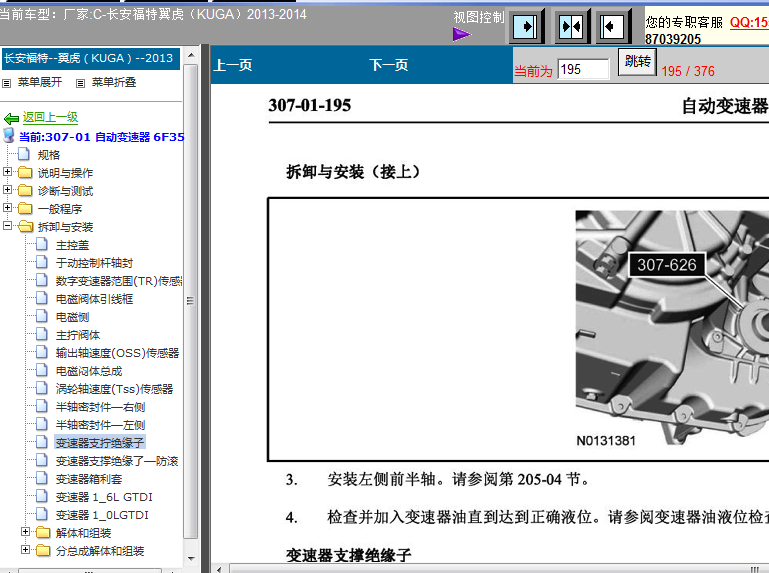
Task: Expand the 诊断与测试 folder
Action: coord(7,189)
